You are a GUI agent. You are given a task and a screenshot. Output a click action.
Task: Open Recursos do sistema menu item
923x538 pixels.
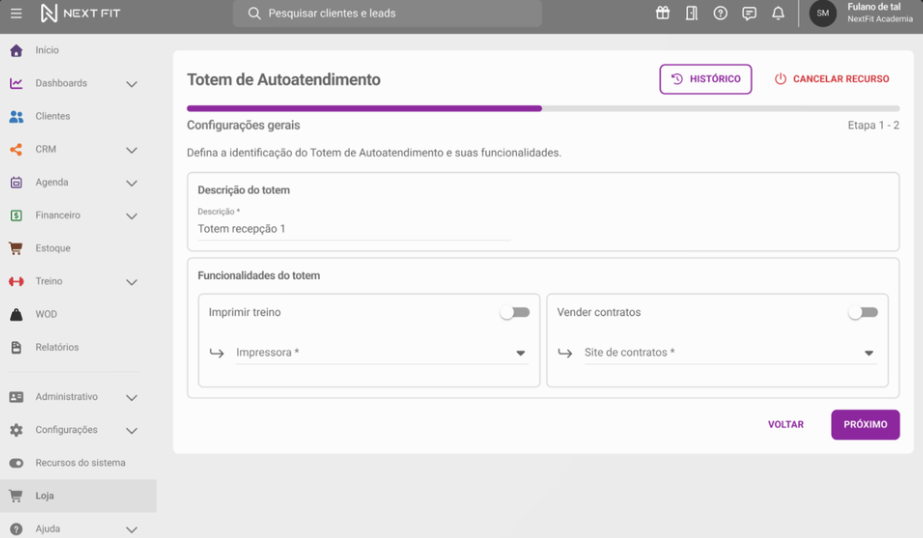point(78,463)
